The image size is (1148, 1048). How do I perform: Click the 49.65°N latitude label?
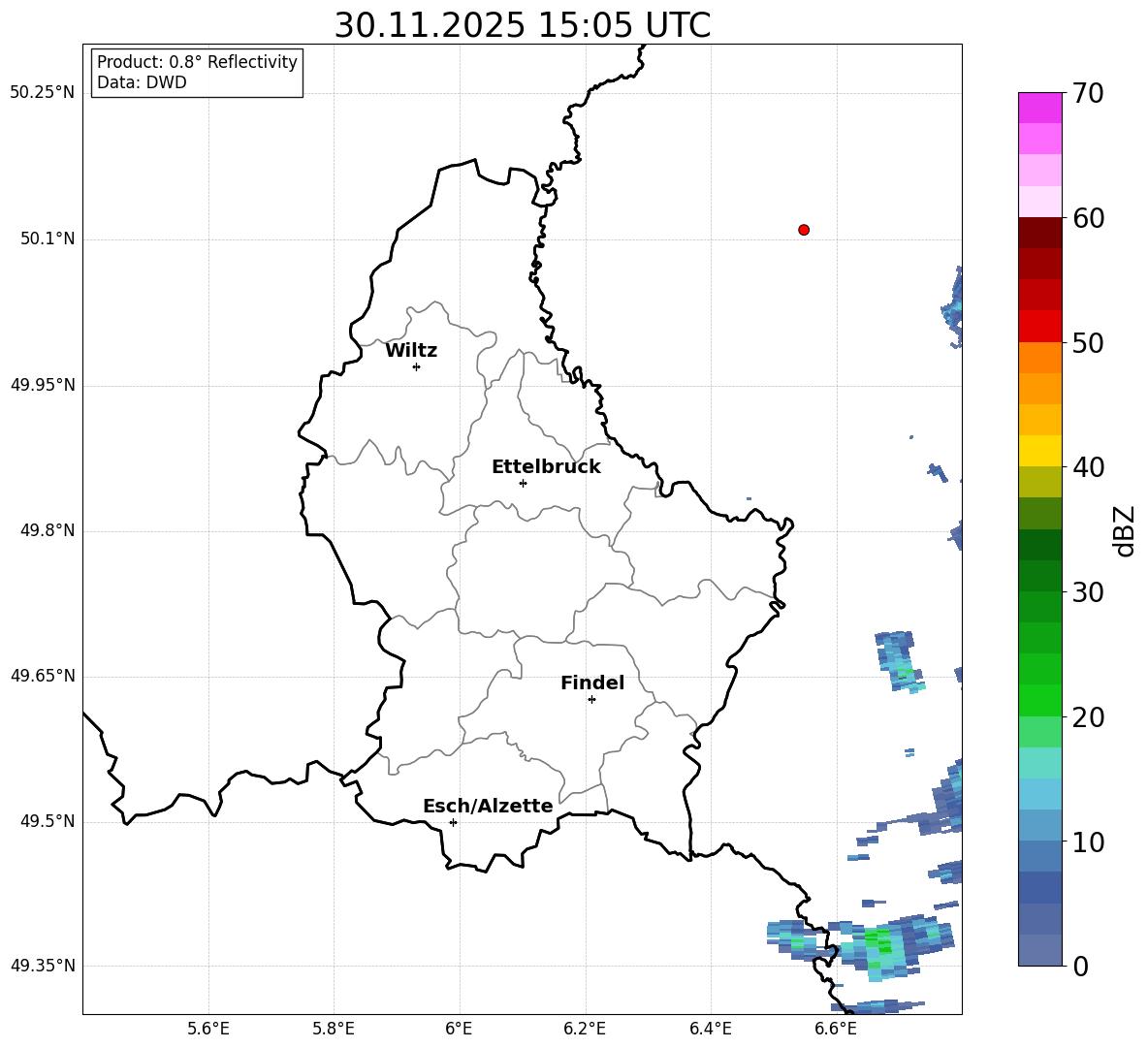click(x=43, y=676)
